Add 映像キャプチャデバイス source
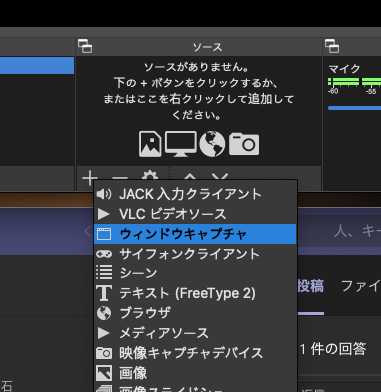The width and height of the screenshot is (381, 392). click(195, 353)
